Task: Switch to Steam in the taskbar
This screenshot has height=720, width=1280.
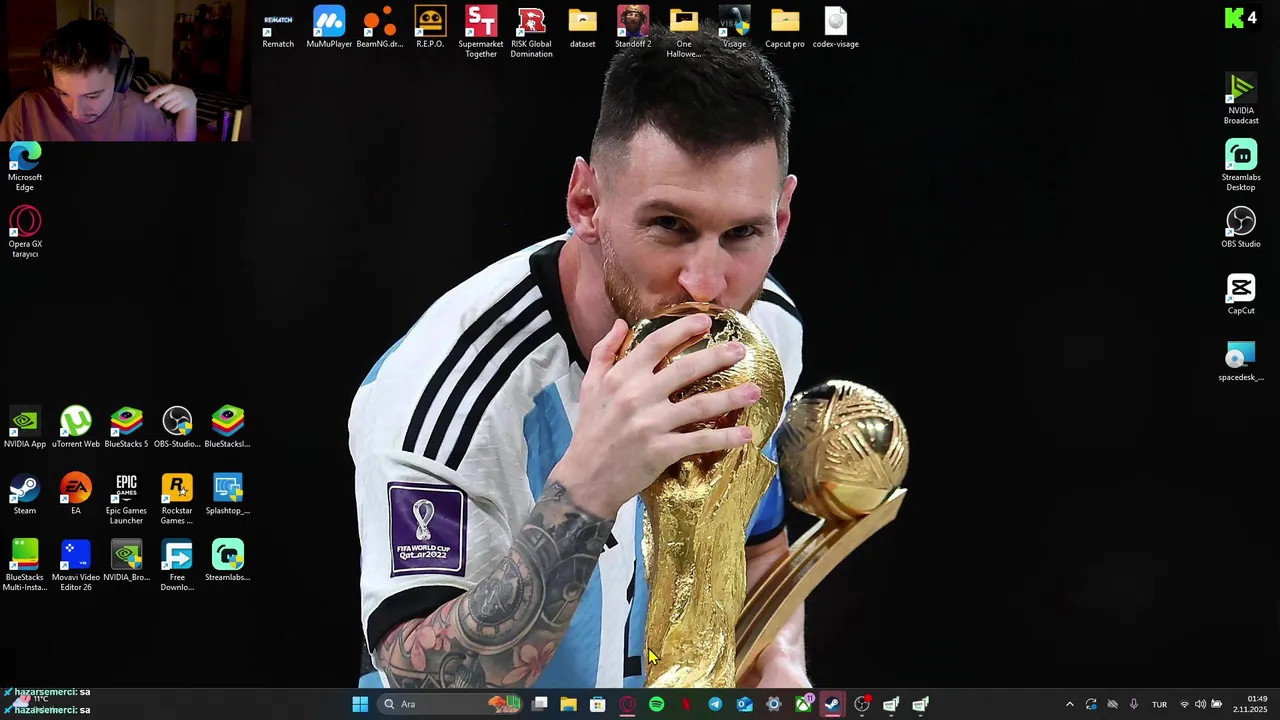Action: [x=832, y=704]
